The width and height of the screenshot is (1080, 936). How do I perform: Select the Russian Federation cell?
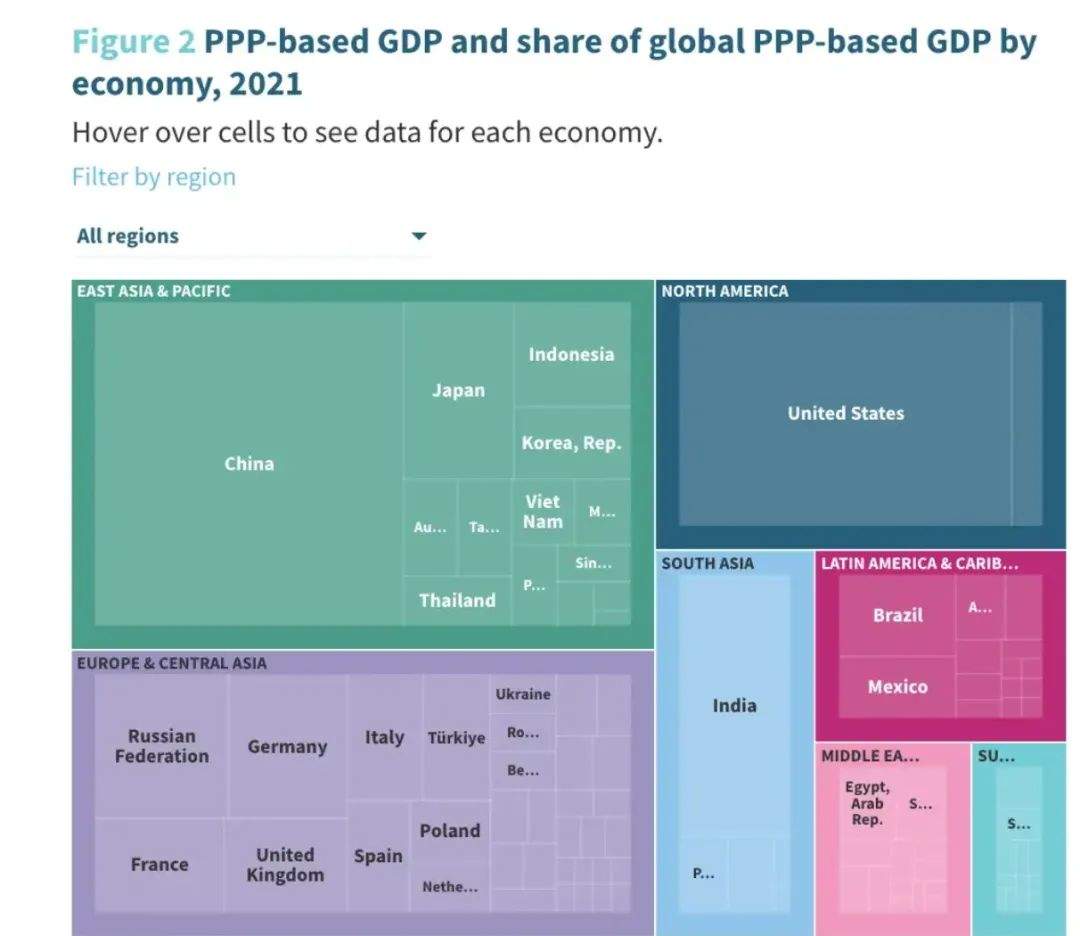pos(161,746)
